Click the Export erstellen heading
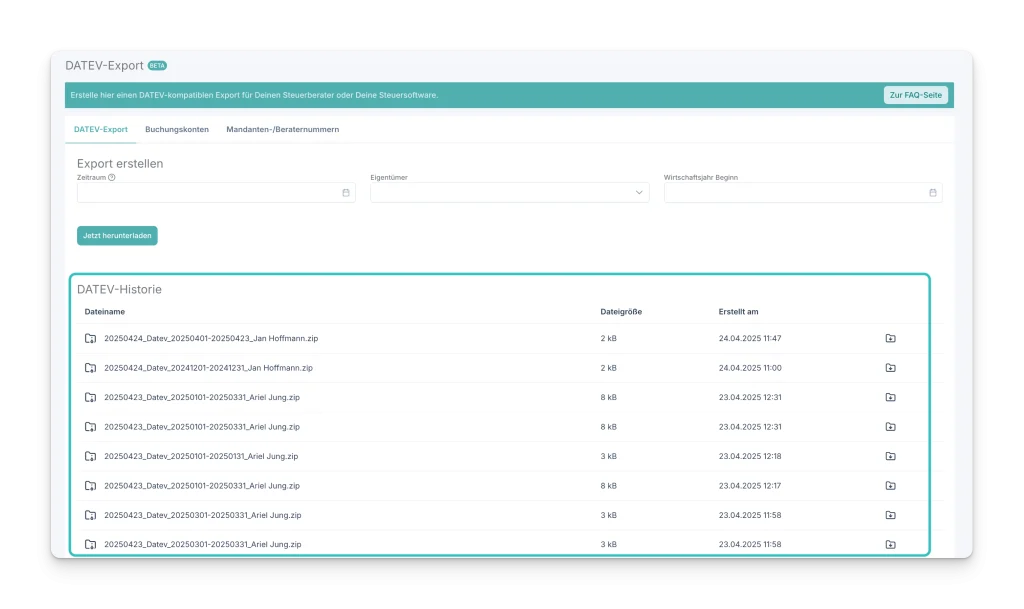 [x=120, y=163]
